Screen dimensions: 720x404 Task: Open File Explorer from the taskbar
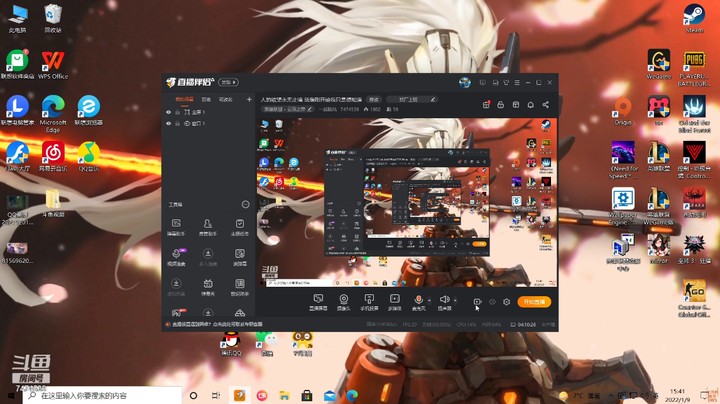coord(284,395)
